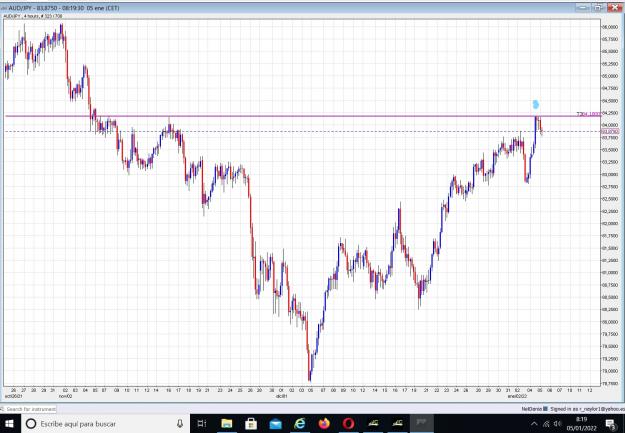Click the 'nov02' month label on date axis
The width and height of the screenshot is (625, 433).
[x=65, y=396]
